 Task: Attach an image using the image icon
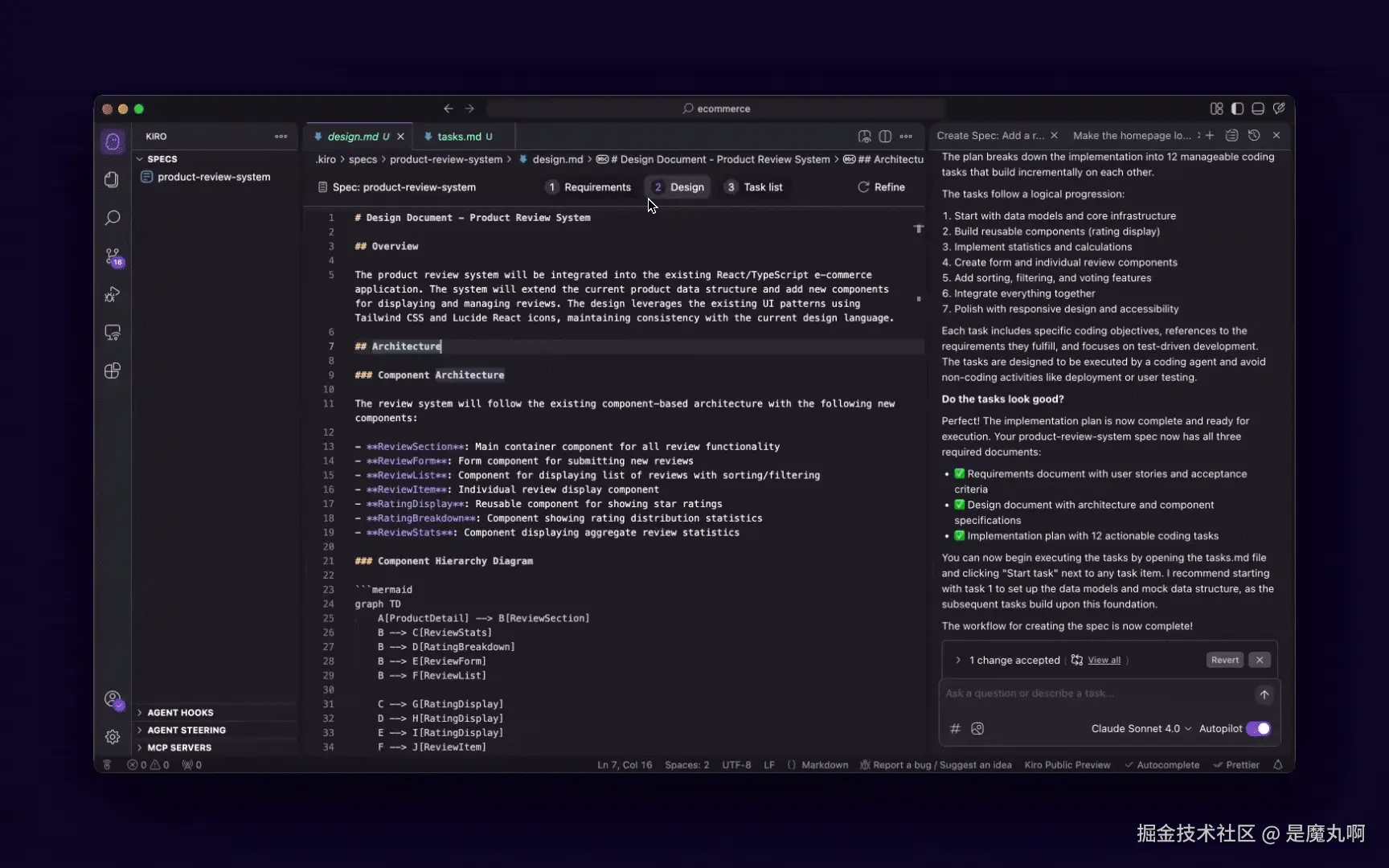point(977,728)
